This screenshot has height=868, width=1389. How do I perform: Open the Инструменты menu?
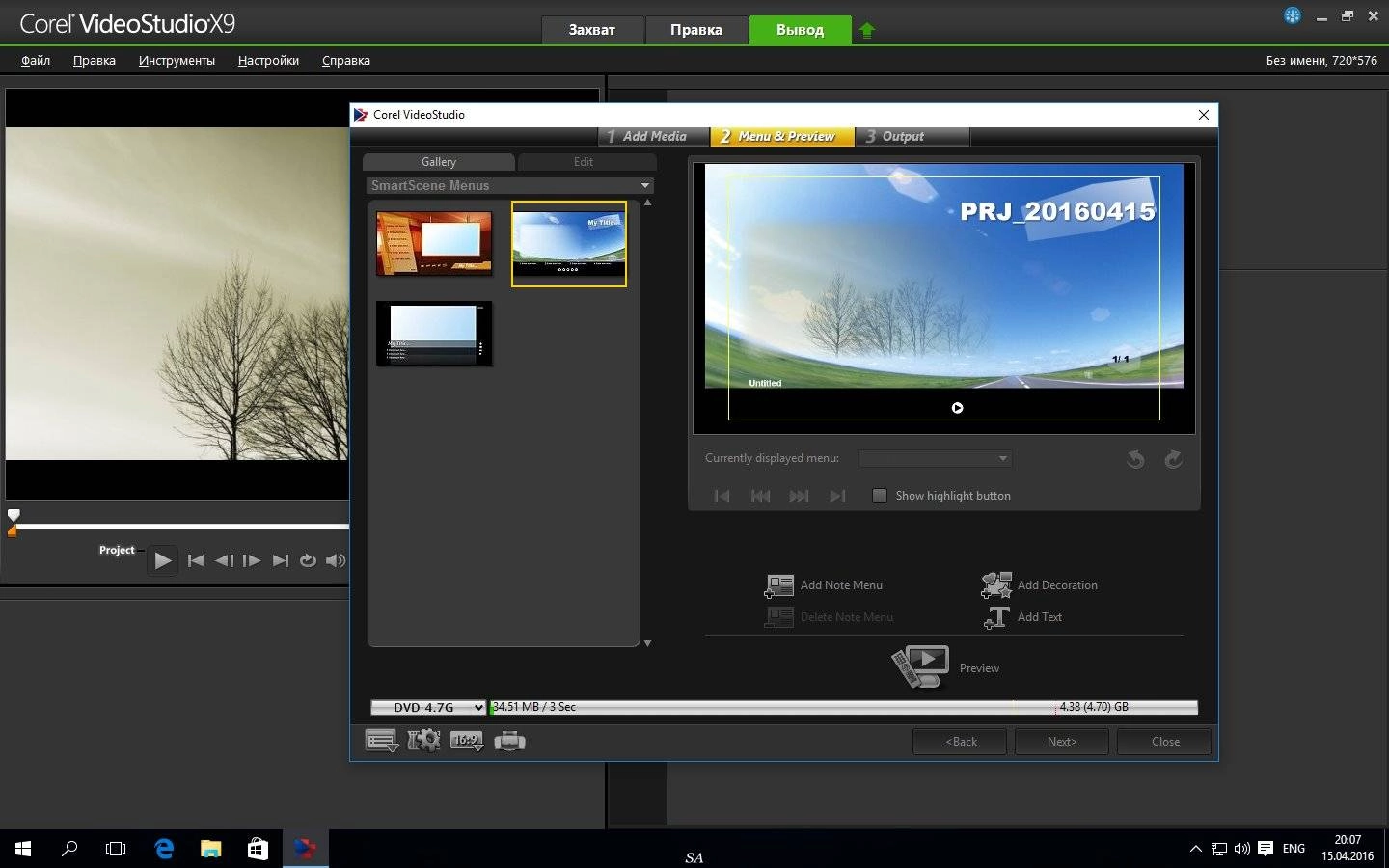pyautogui.click(x=177, y=60)
